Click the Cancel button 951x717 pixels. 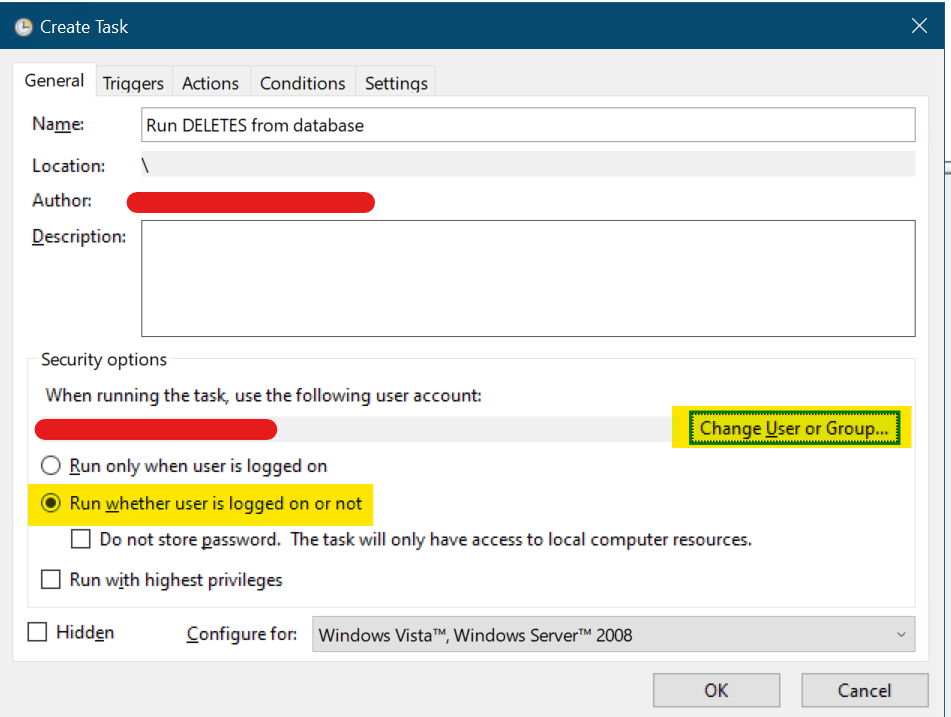coord(864,690)
